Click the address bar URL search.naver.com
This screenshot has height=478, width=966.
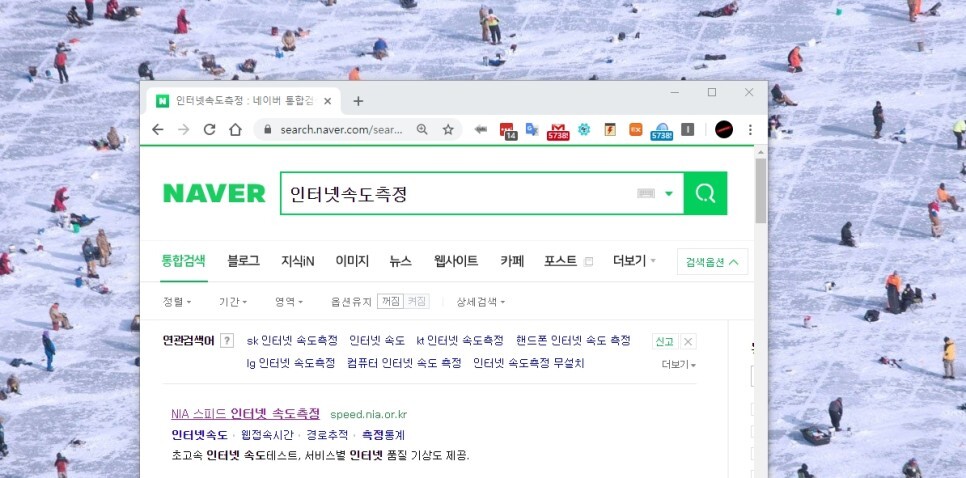(341, 130)
